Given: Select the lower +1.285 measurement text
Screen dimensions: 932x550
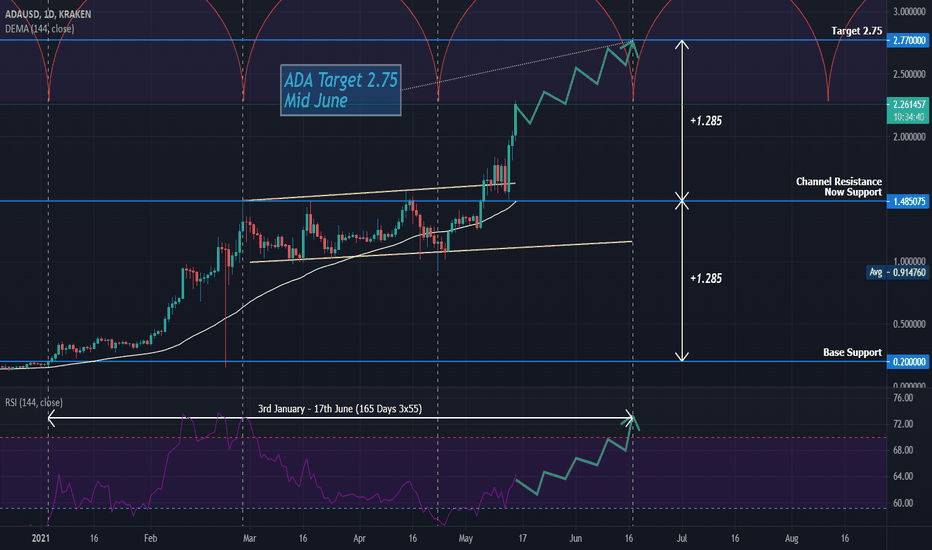Looking at the screenshot, I should [706, 278].
